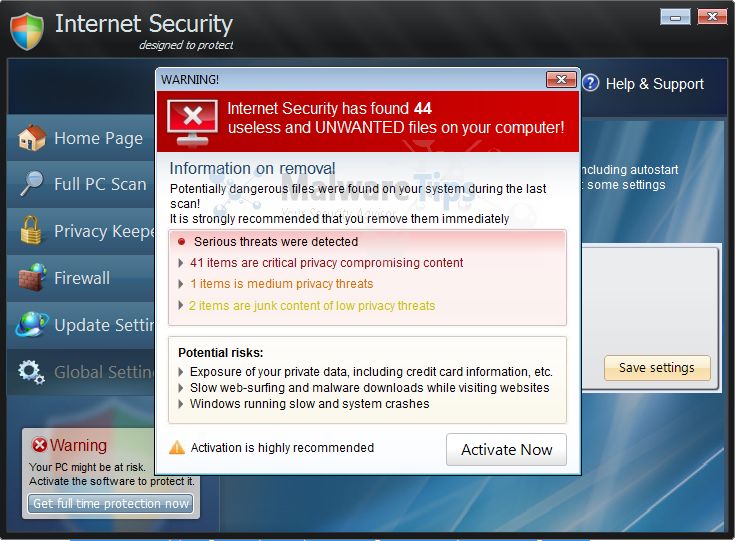Expand the 41 critical privacy items entry
Image resolution: width=737 pixels, height=541 pixels.
(181, 263)
